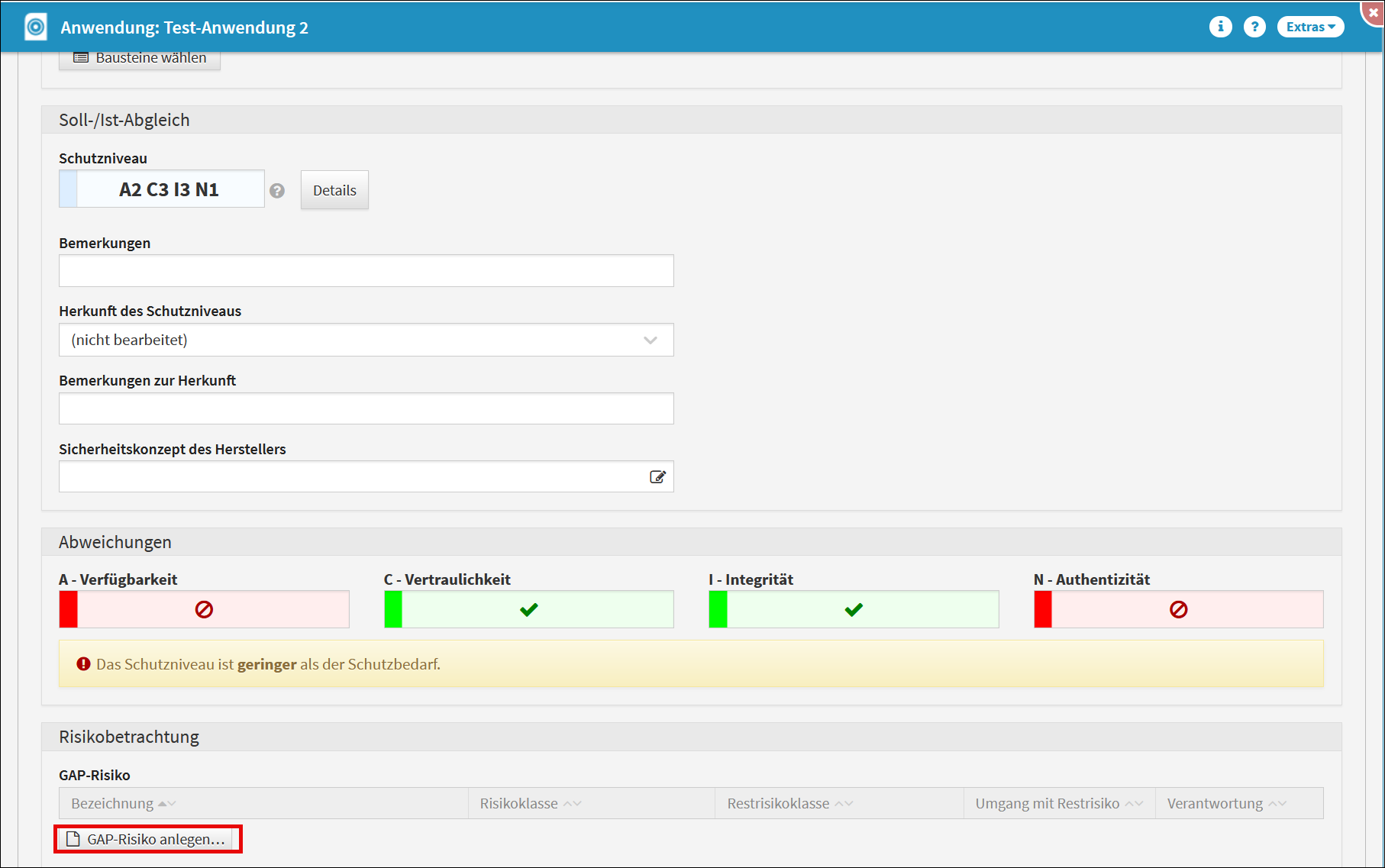Click edit icon in Sicherheitskonzept field
Image resolution: width=1385 pixels, height=868 pixels.
pyautogui.click(x=657, y=477)
